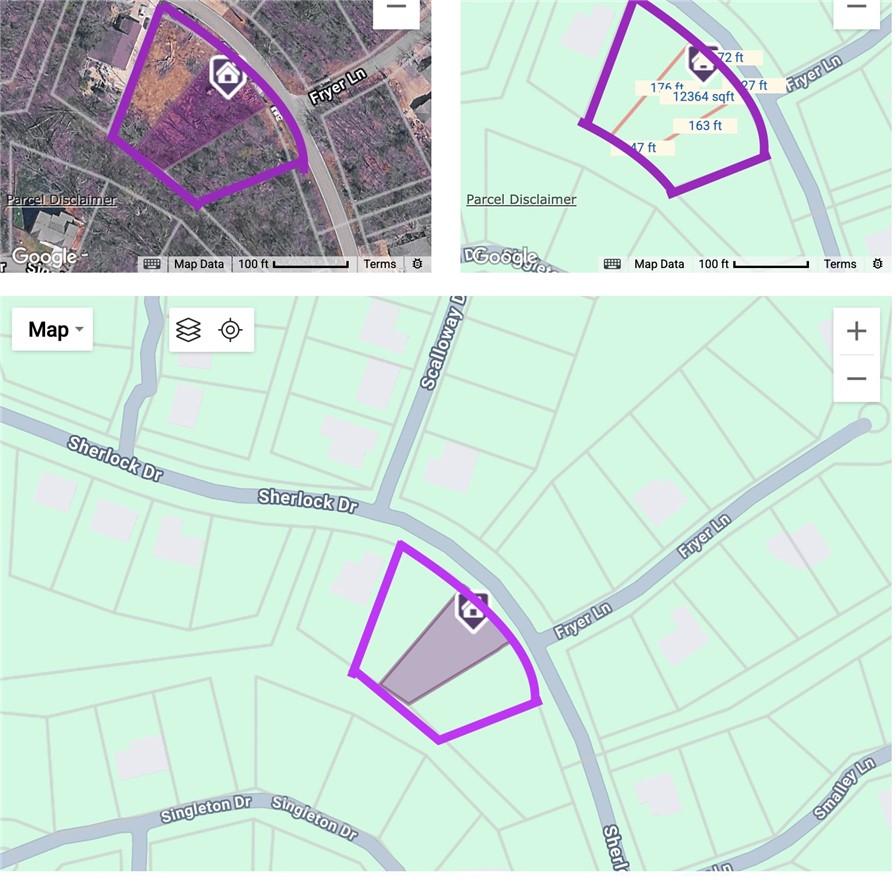Open Map Data on satellite map

click(199, 264)
